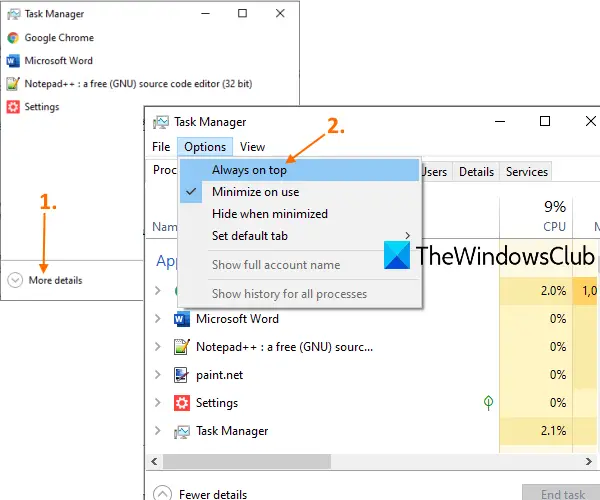
Task: Click Notepad++ icon in Processes list
Action: click(x=182, y=347)
